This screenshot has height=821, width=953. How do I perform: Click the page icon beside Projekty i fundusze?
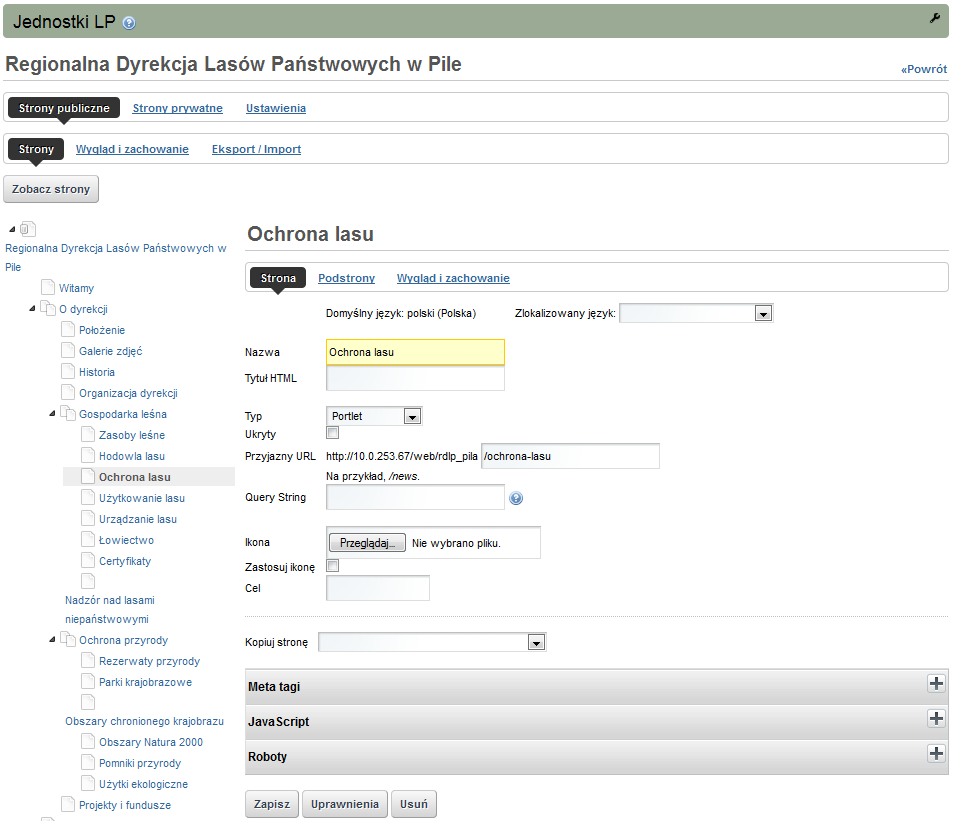[x=68, y=805]
